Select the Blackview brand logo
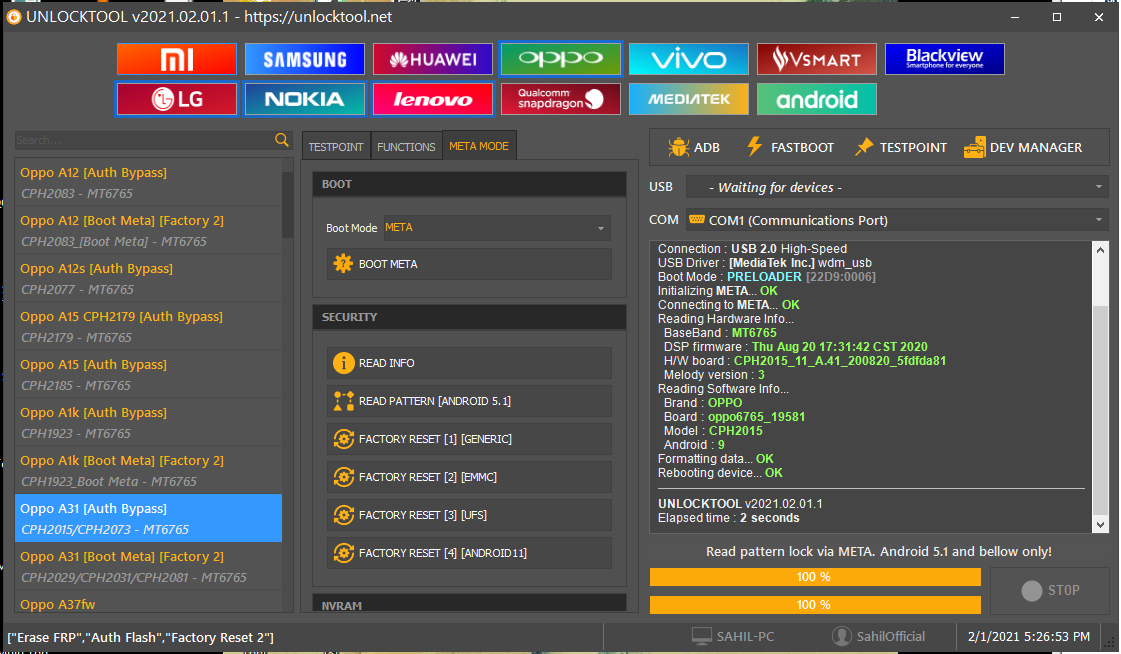The height and width of the screenshot is (654, 1121). pos(944,59)
